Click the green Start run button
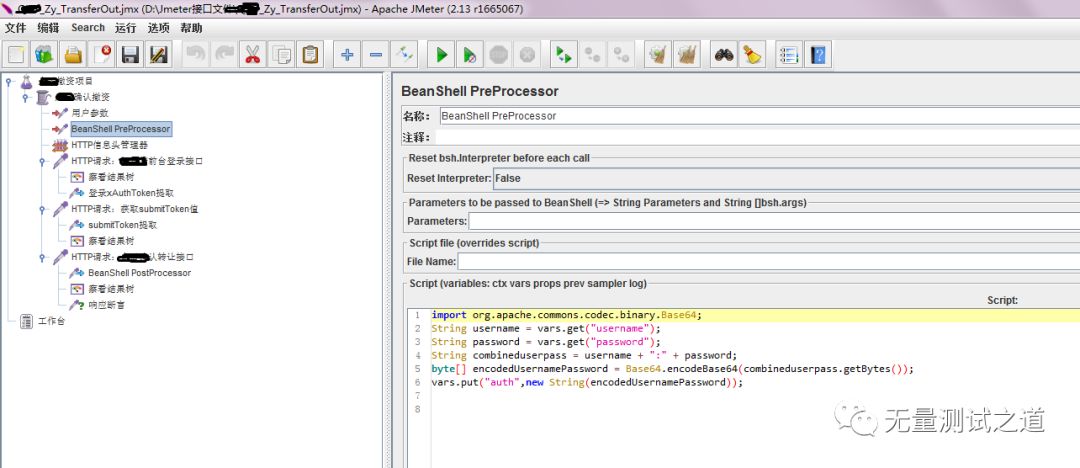Viewport: 1080px width, 468px height. (441, 55)
